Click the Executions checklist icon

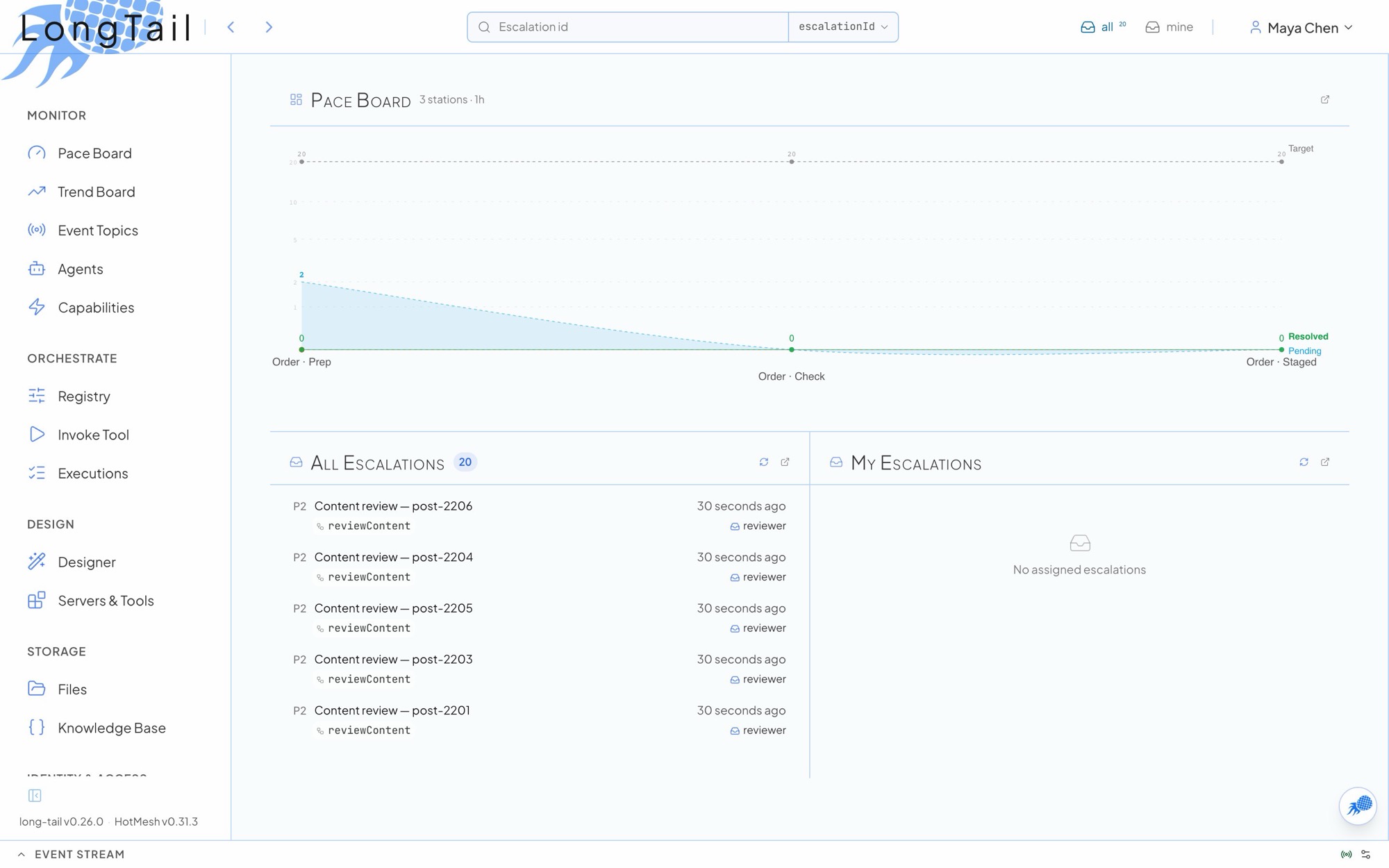[37, 473]
